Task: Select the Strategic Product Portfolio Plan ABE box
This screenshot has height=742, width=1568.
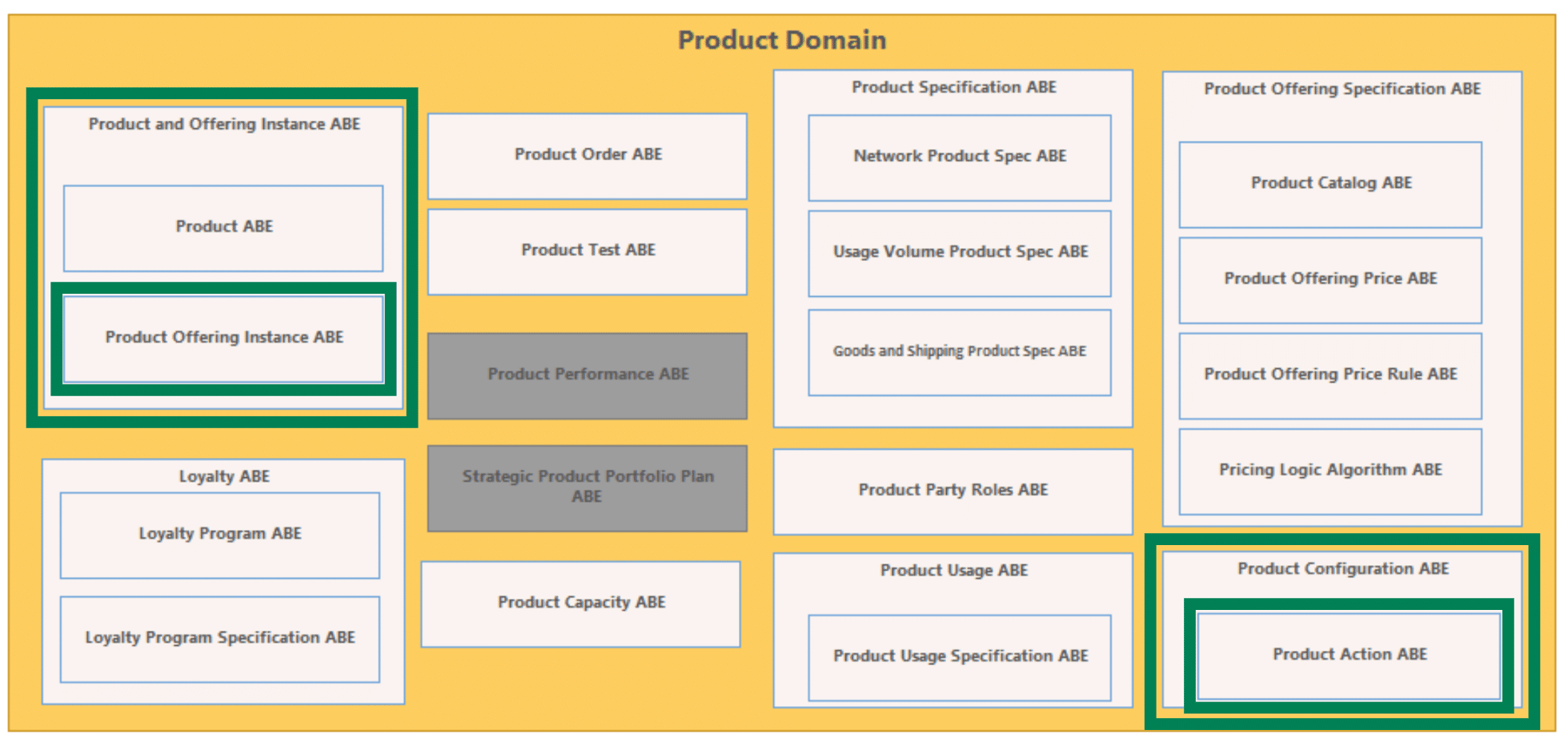Action: 587,487
